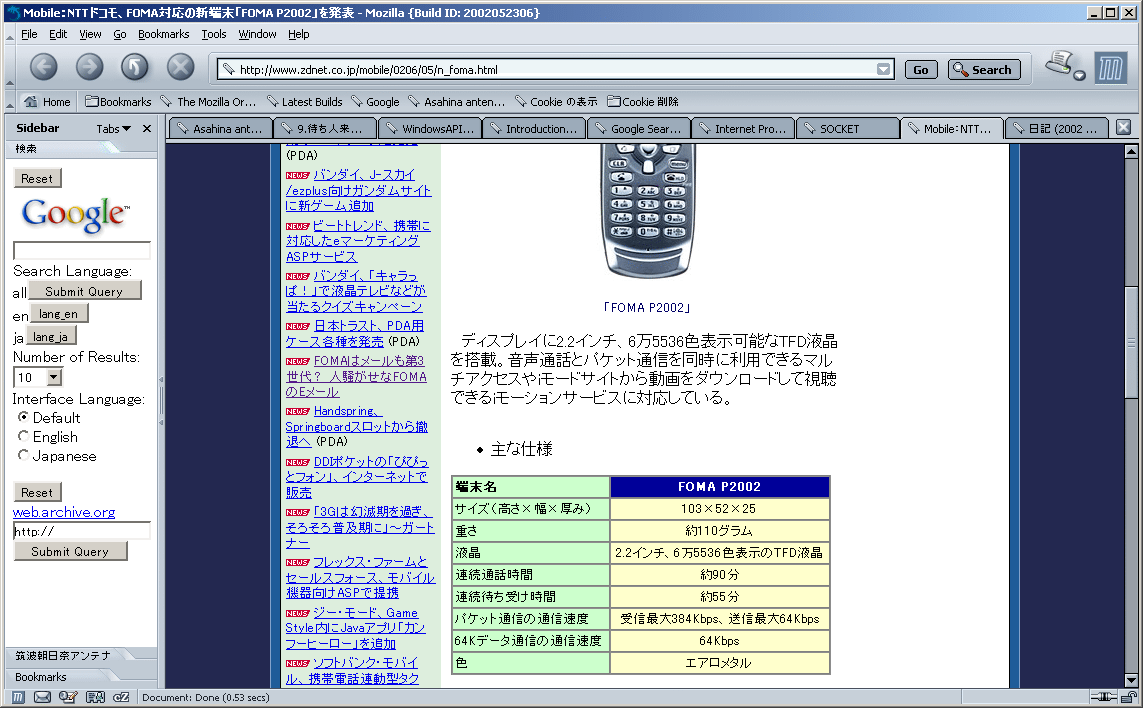Switch to the WindowsAPI tab
Image resolution: width=1143 pixels, height=708 pixels.
pos(430,128)
